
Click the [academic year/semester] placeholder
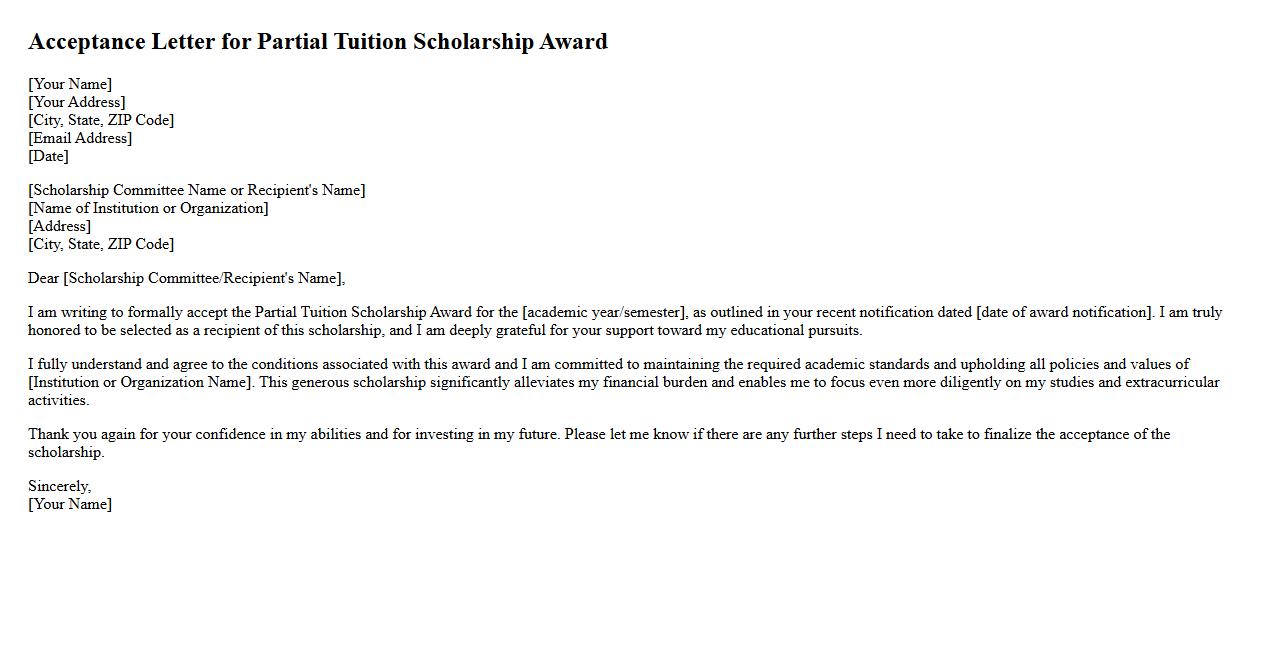click(x=604, y=312)
